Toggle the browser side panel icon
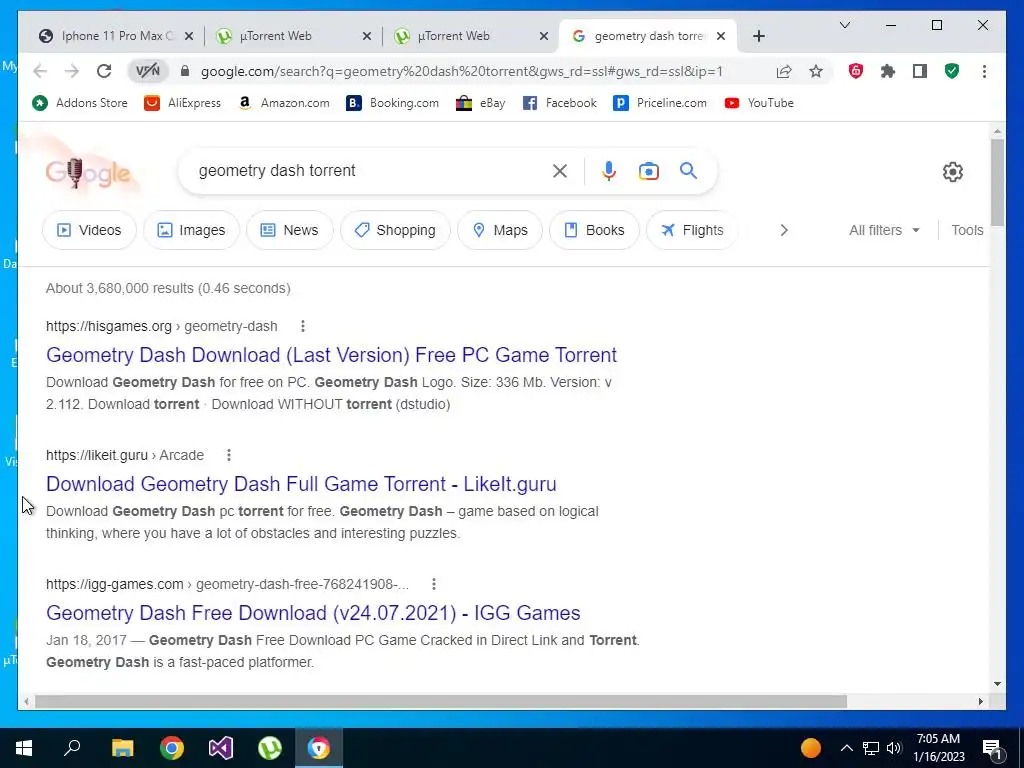This screenshot has height=768, width=1024. tap(920, 71)
